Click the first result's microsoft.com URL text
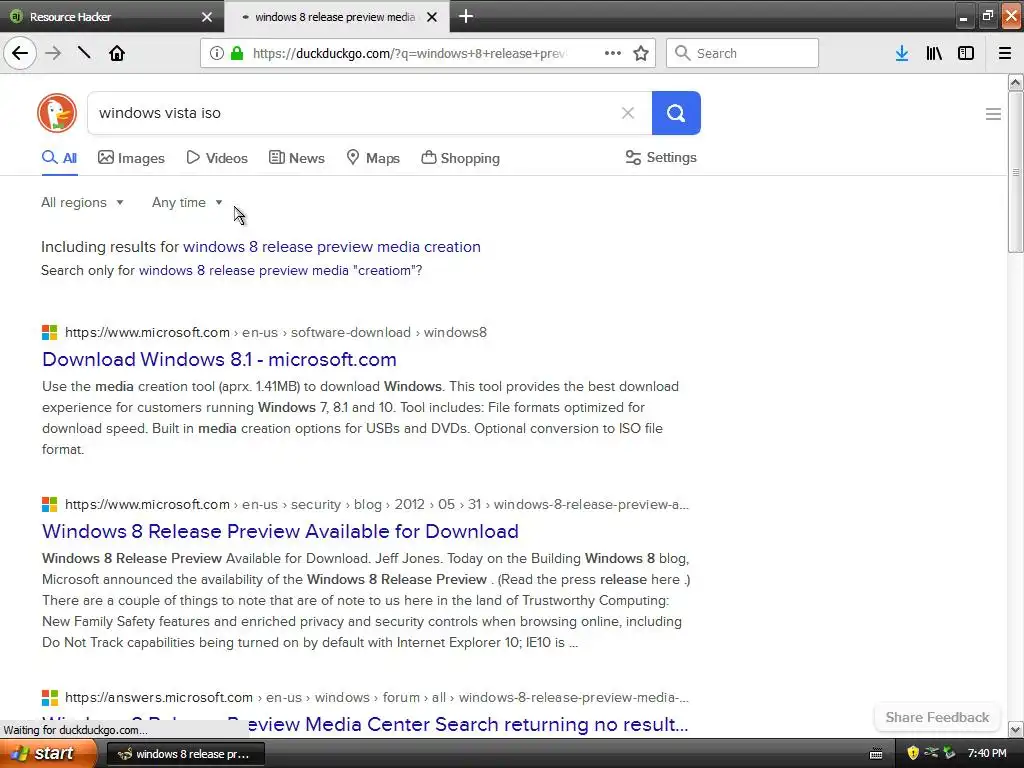The width and height of the screenshot is (1024, 768). 148,332
